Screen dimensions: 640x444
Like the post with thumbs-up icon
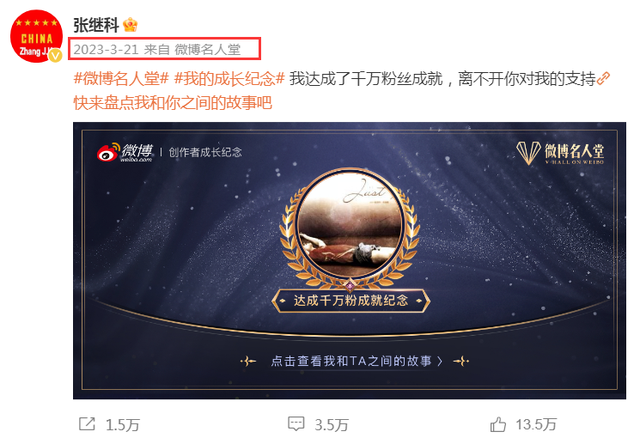point(498,424)
